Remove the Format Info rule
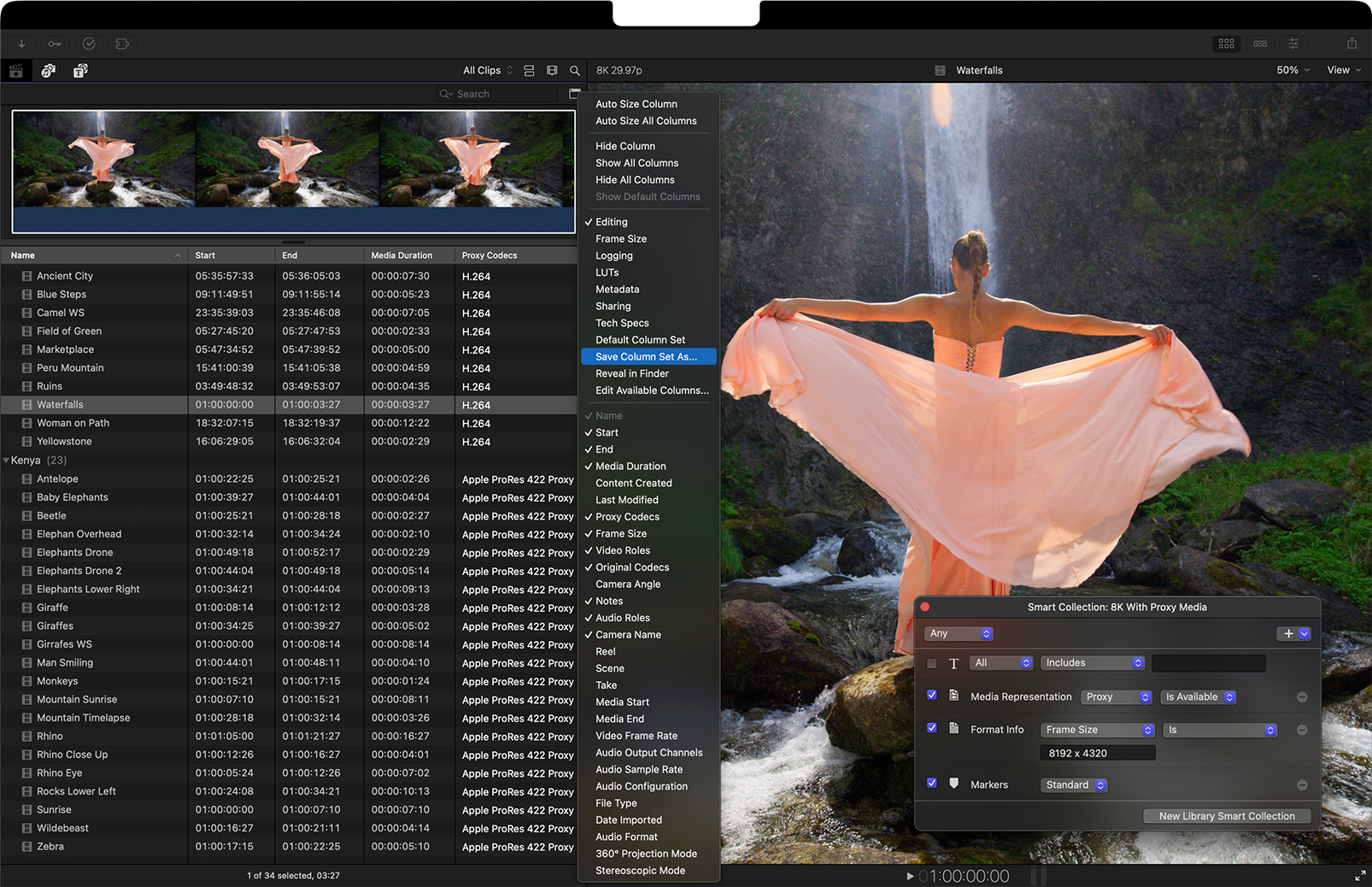Screen dimensions: 1372x887 (x=1302, y=730)
